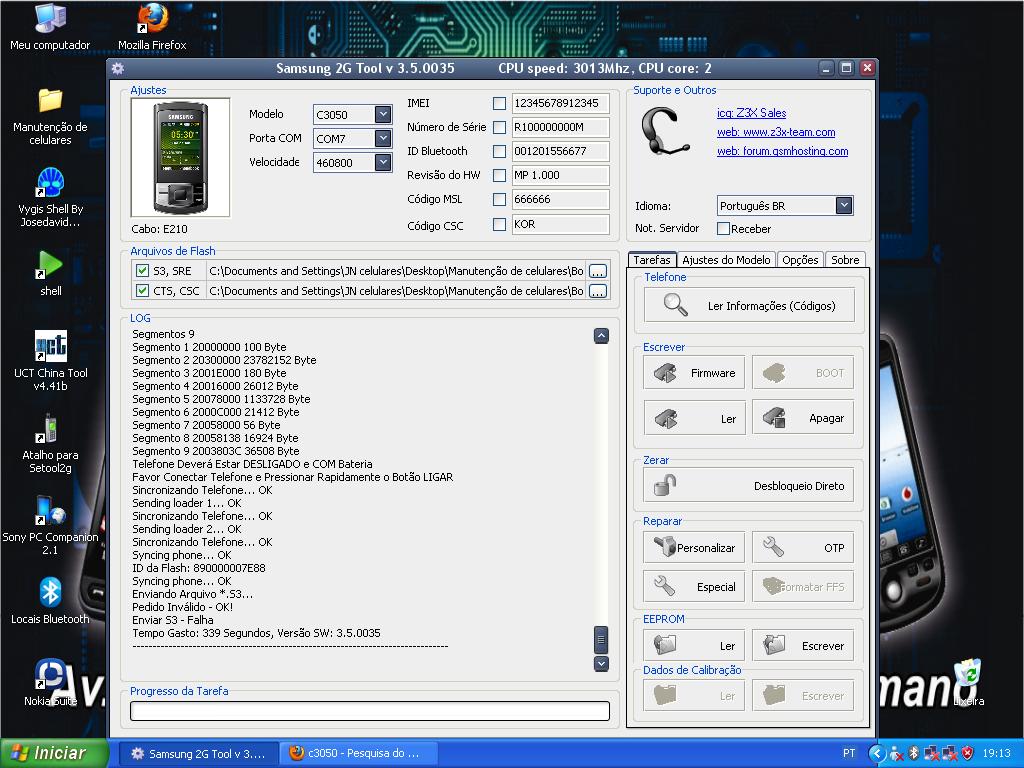
Task: Click the PT language indicator
Action: 849,753
